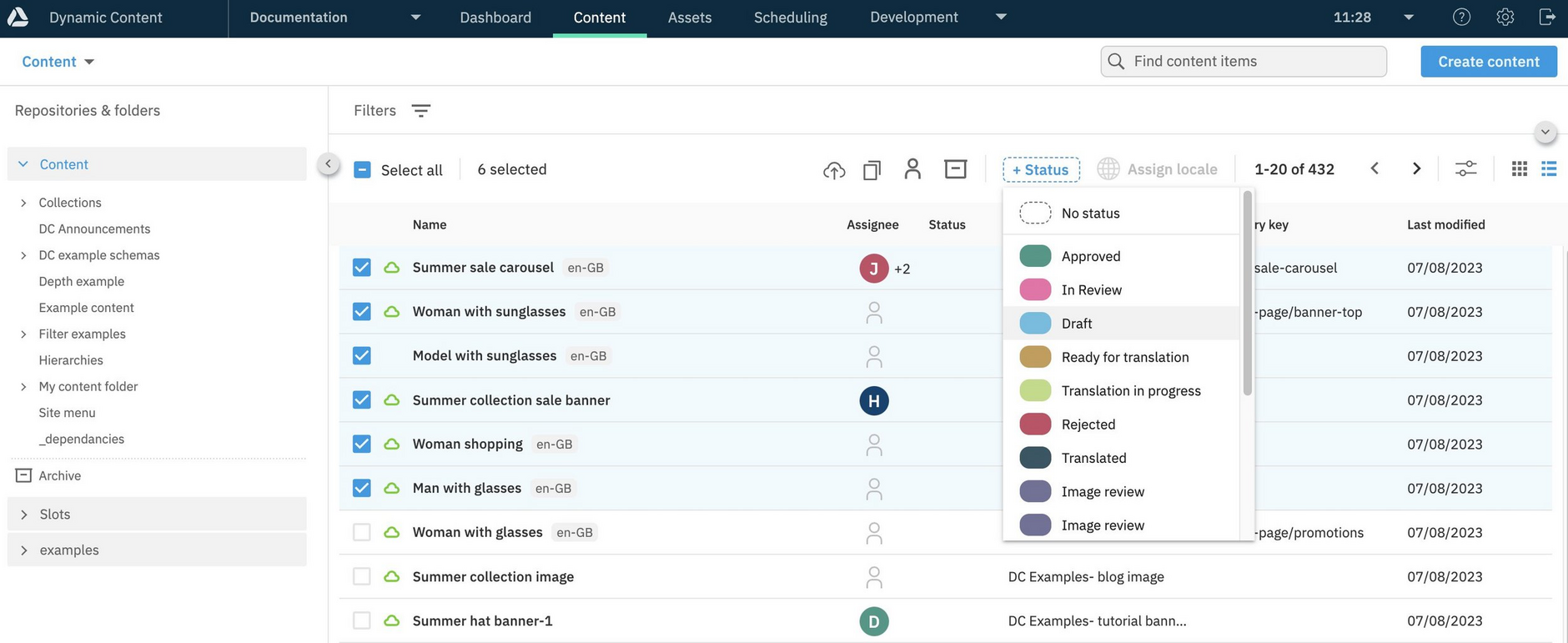Expand the Filter examples folder
This screenshot has width=1568, height=643.
tap(23, 334)
